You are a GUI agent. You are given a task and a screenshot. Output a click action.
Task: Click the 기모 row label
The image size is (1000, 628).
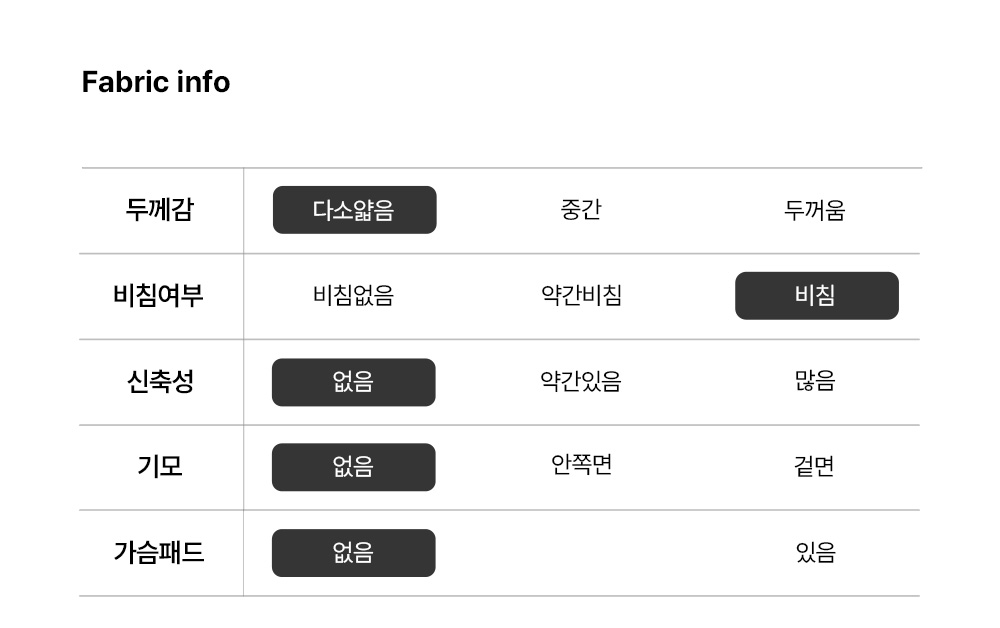[160, 467]
